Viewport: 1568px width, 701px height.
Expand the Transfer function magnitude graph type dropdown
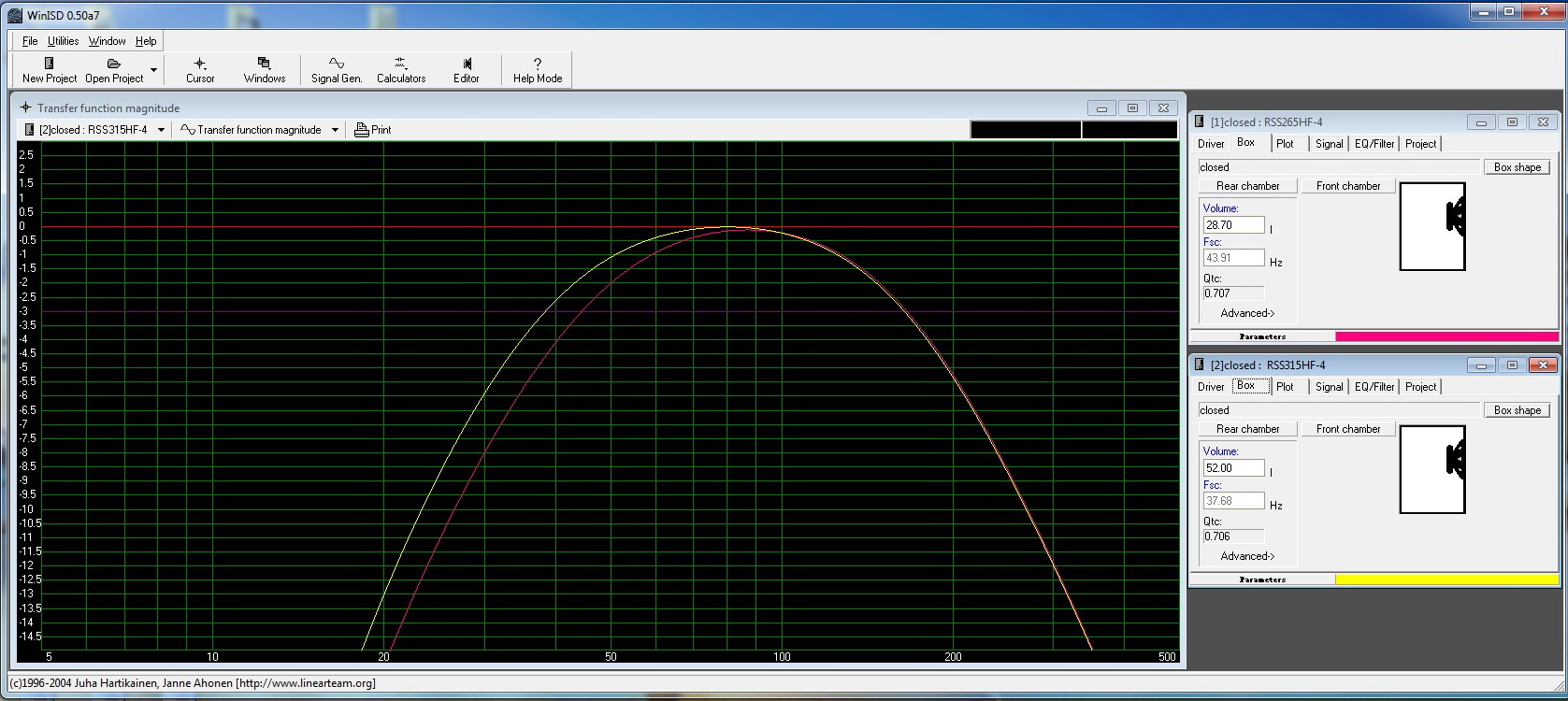coord(335,130)
